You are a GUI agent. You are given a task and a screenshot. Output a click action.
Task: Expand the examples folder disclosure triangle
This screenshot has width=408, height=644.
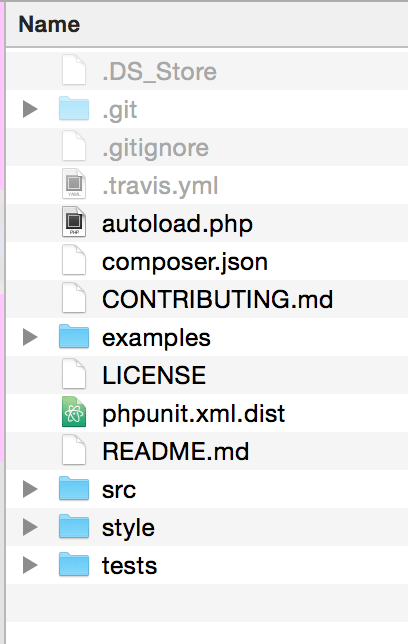point(30,337)
